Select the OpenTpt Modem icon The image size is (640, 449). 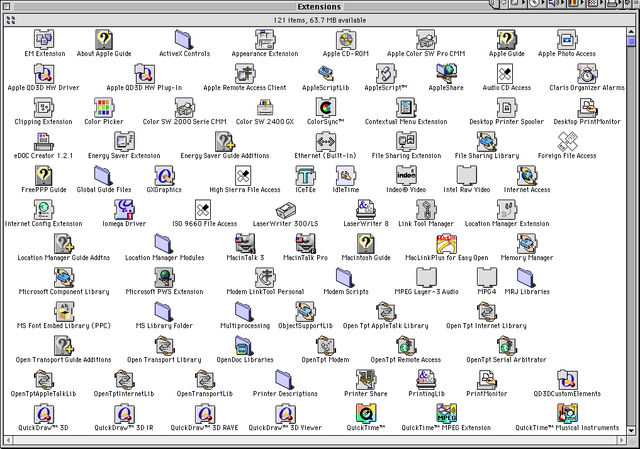(325, 345)
